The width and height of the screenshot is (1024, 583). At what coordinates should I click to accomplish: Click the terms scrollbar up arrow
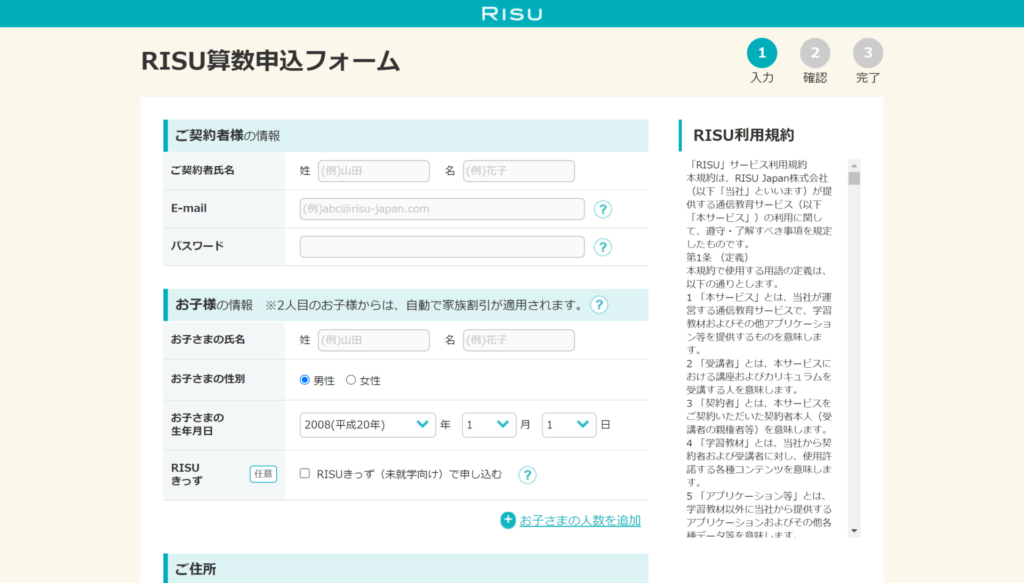click(x=854, y=165)
